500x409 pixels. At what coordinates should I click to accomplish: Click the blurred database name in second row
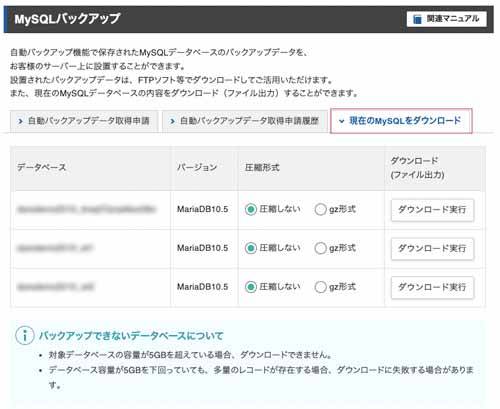tap(55, 248)
